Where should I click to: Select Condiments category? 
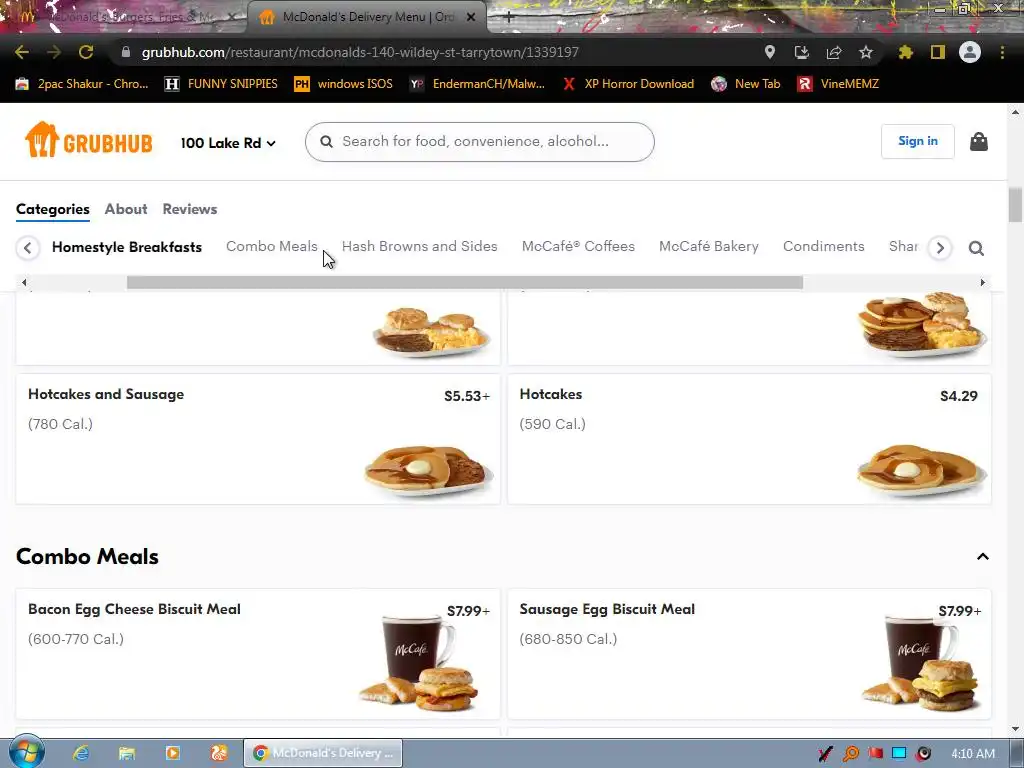point(824,246)
